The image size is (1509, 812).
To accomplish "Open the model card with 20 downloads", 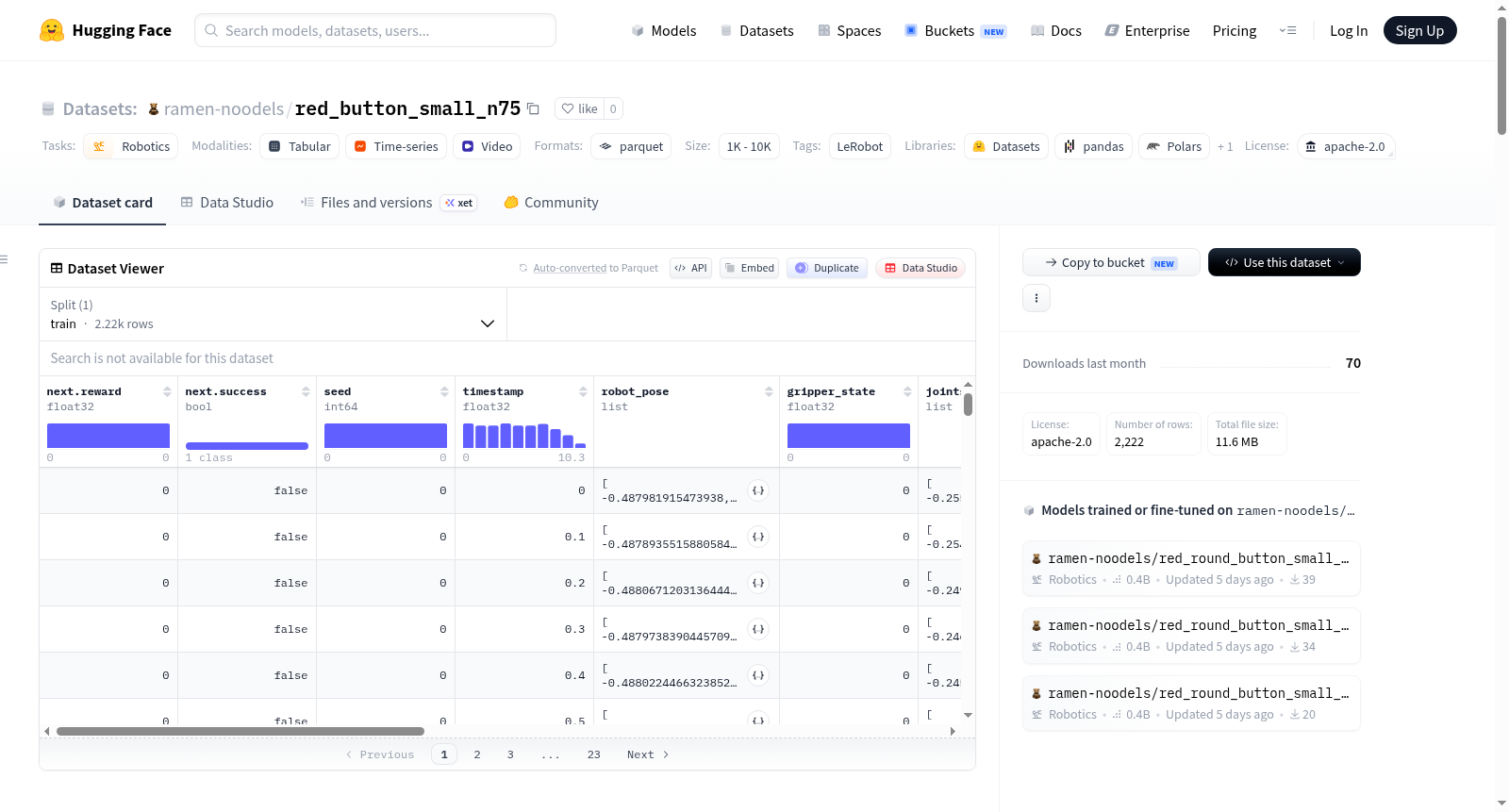I will point(1191,704).
